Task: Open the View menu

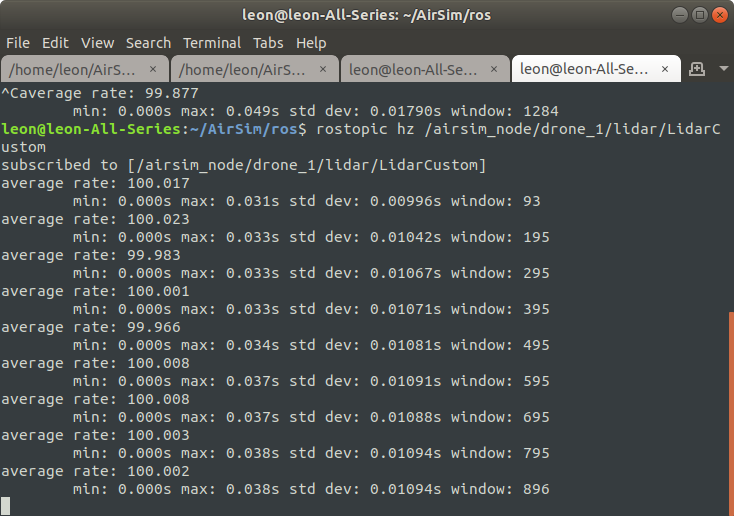Action: pos(97,43)
